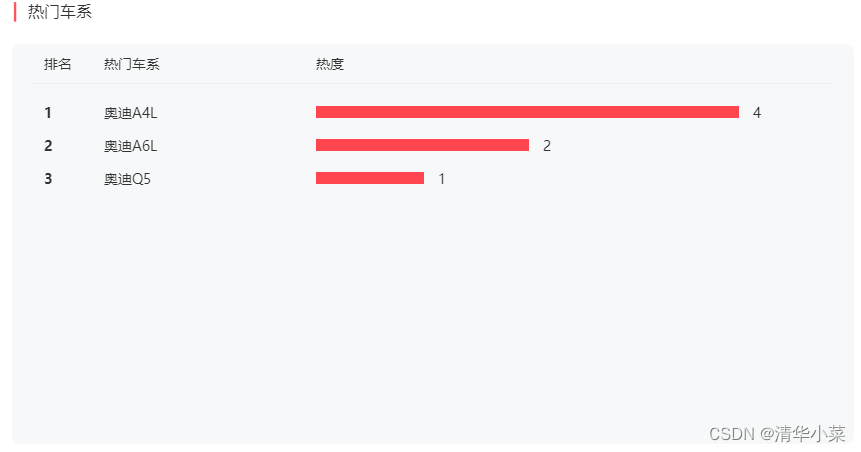The width and height of the screenshot is (861, 452).
Task: Click the 排名 column header
Action: [x=58, y=64]
